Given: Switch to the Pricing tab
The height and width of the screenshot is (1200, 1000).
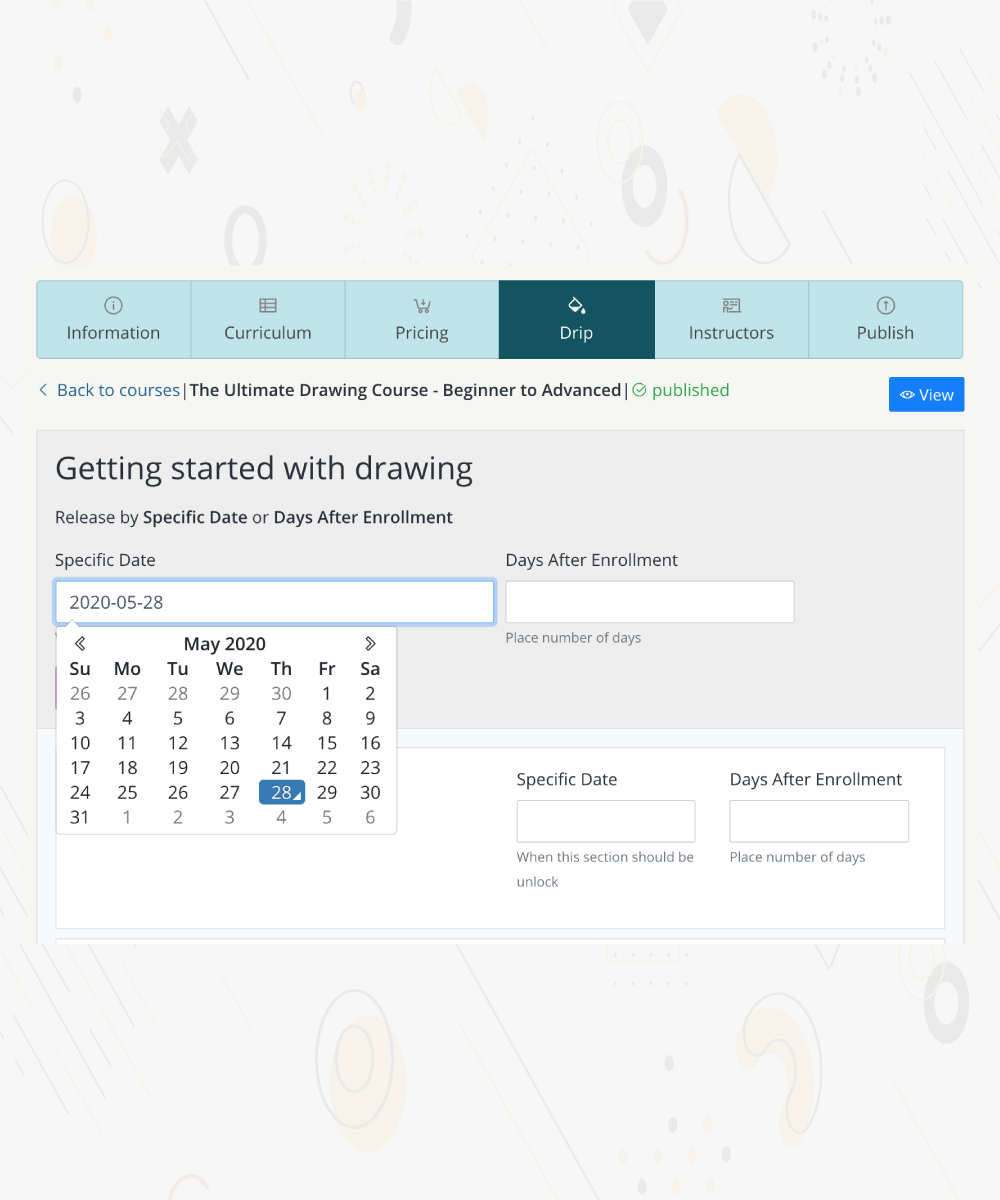Looking at the screenshot, I should pos(422,319).
